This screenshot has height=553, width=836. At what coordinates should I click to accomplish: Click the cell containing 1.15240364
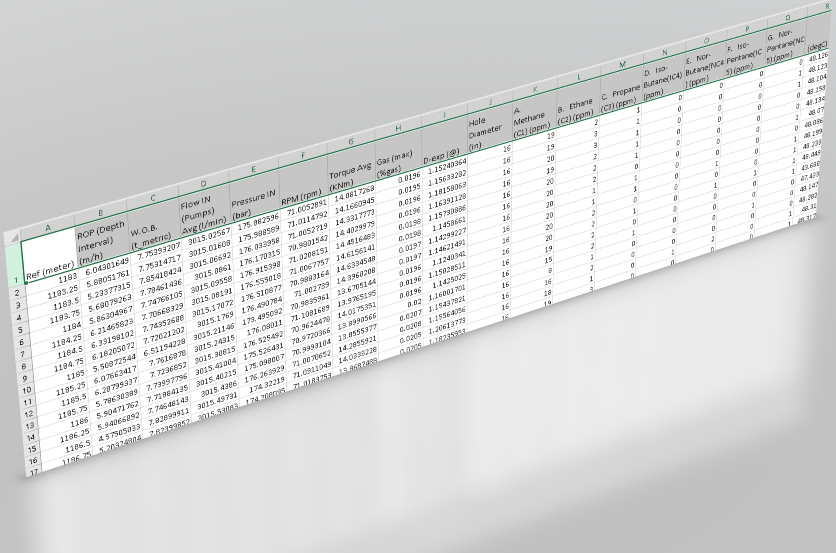coord(445,166)
